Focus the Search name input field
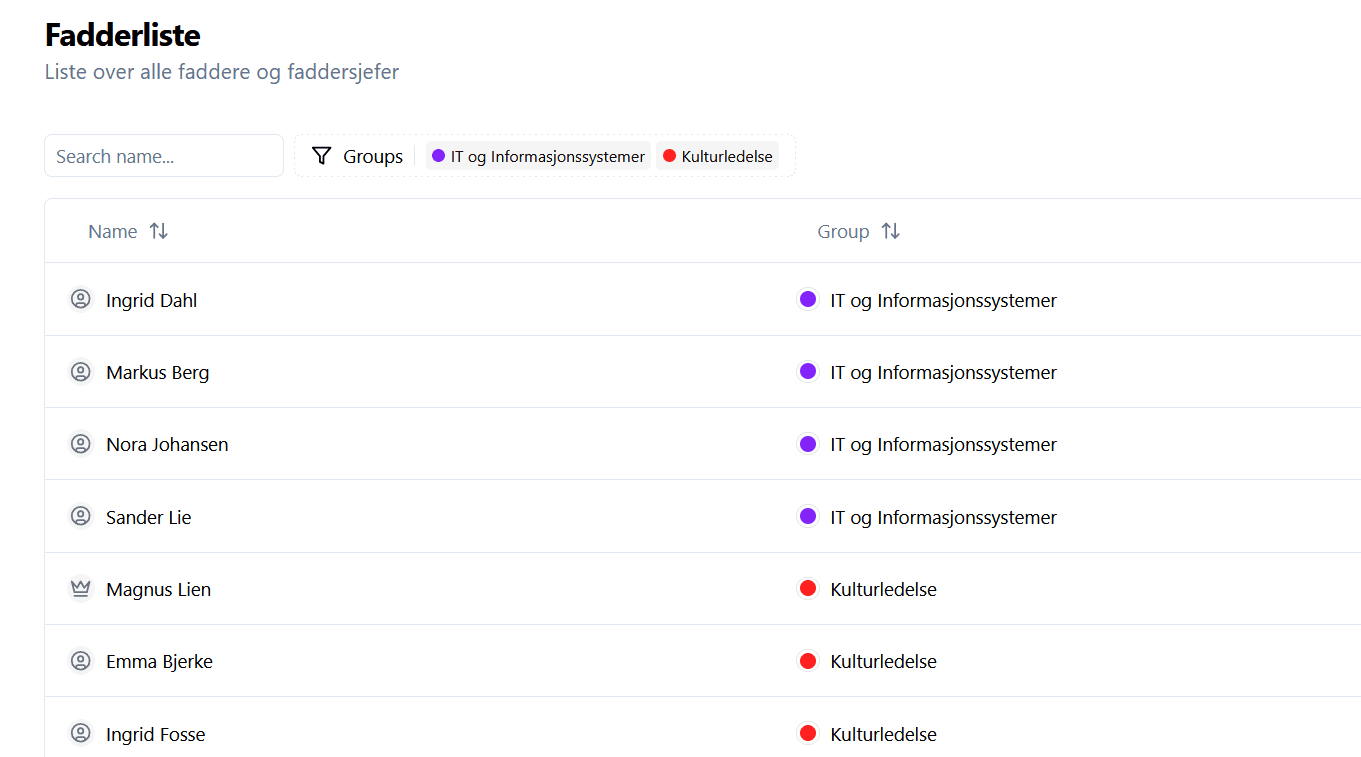The height and width of the screenshot is (757, 1361). coord(164,156)
